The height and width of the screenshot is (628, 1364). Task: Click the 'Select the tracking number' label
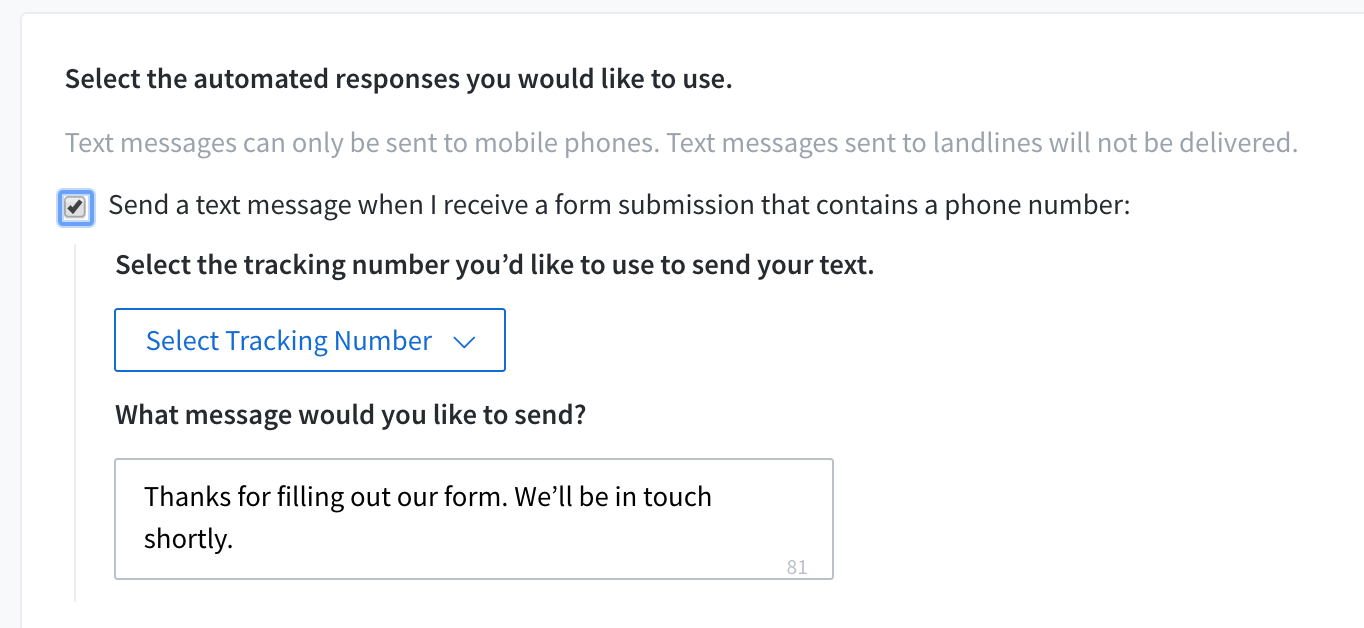click(x=494, y=267)
